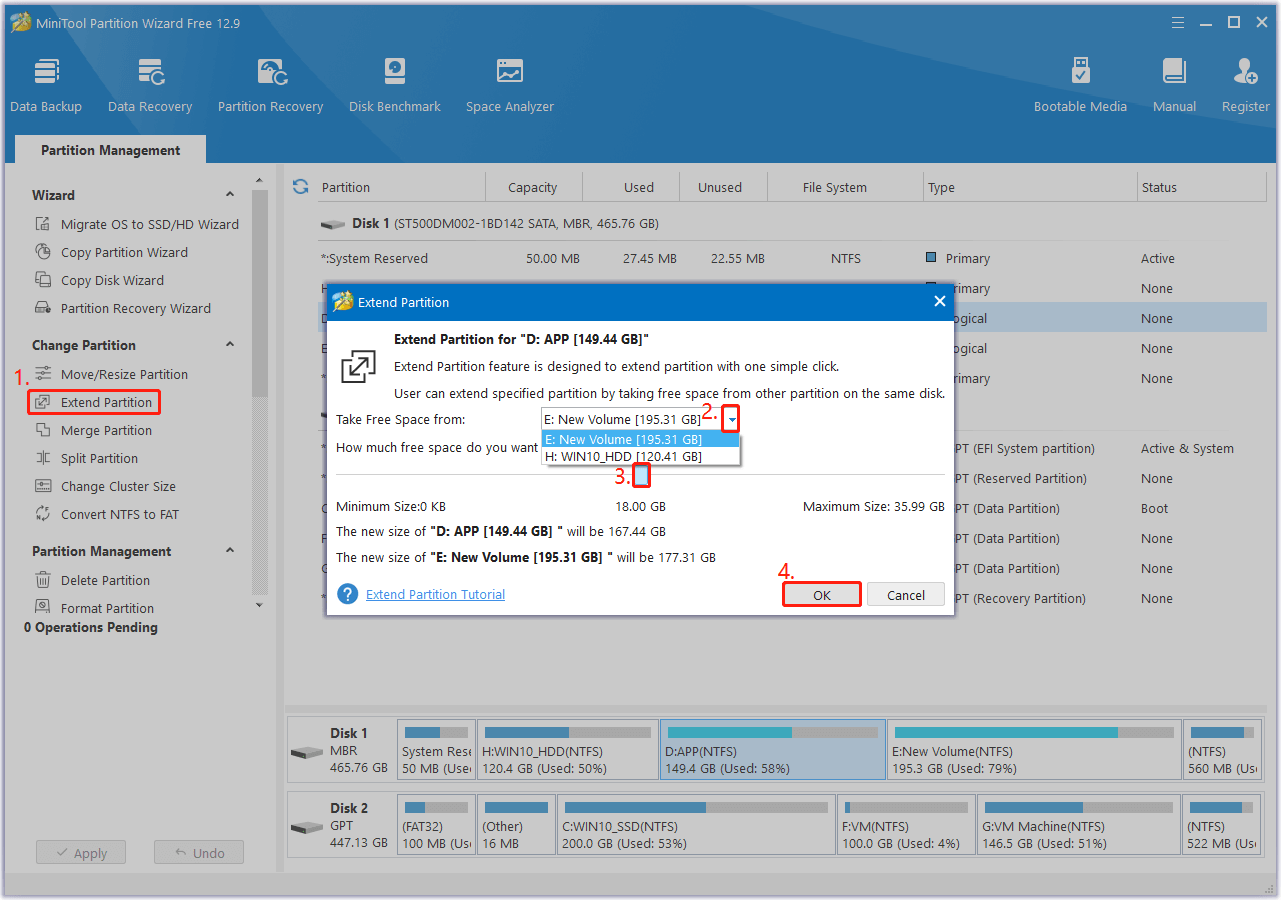This screenshot has width=1281, height=900.
Task: Click the free space slider handle
Action: click(642, 476)
